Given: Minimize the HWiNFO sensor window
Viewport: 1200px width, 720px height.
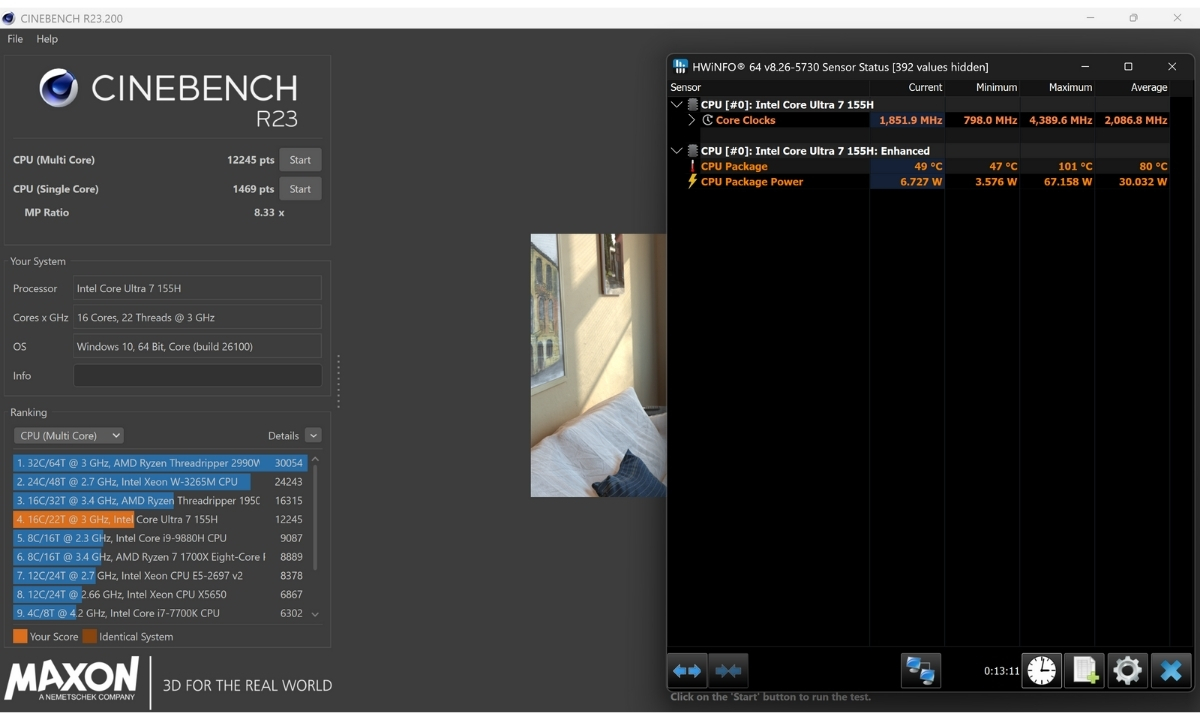Looking at the screenshot, I should tap(1084, 67).
